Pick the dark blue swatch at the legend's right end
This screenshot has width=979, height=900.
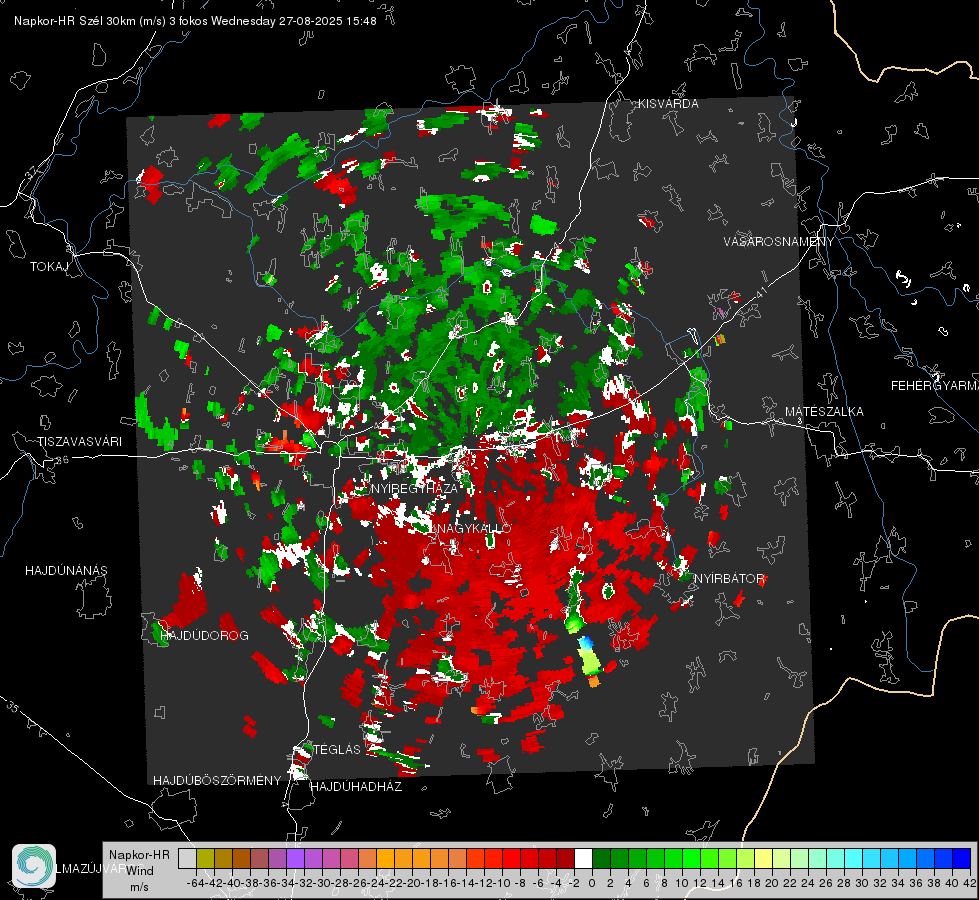click(962, 858)
